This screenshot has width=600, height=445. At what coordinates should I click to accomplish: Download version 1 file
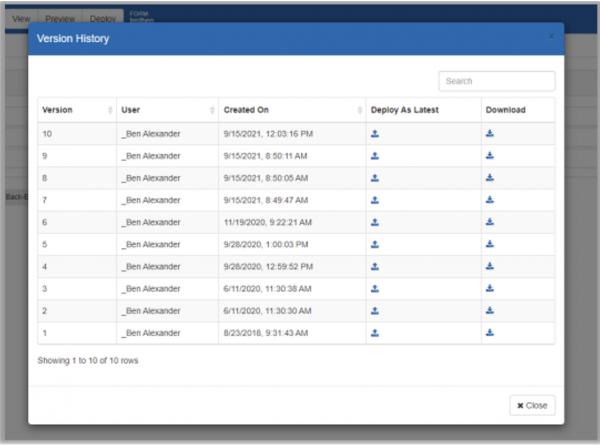490,333
